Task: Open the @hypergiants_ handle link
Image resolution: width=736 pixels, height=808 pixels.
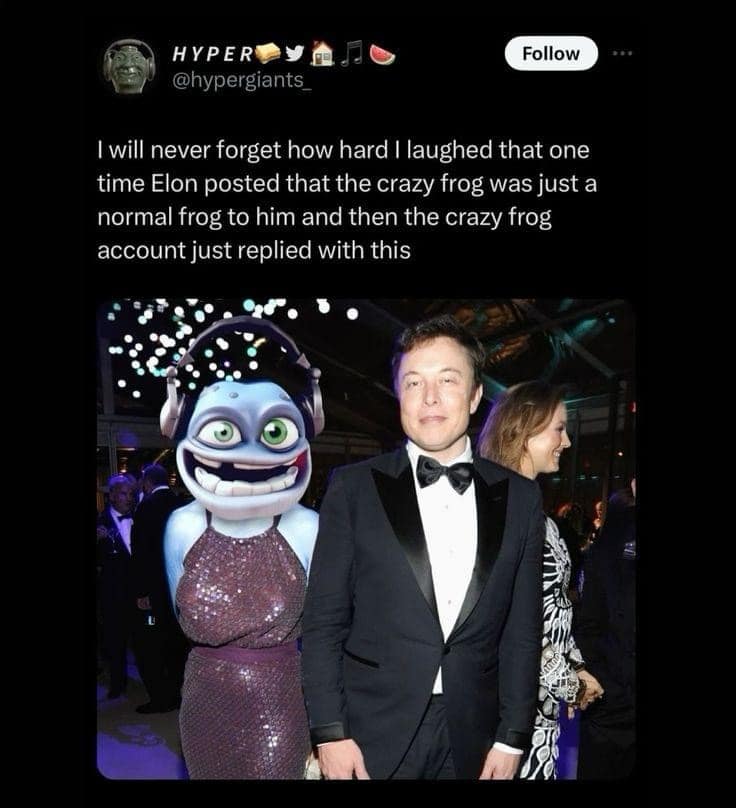Action: (x=242, y=79)
